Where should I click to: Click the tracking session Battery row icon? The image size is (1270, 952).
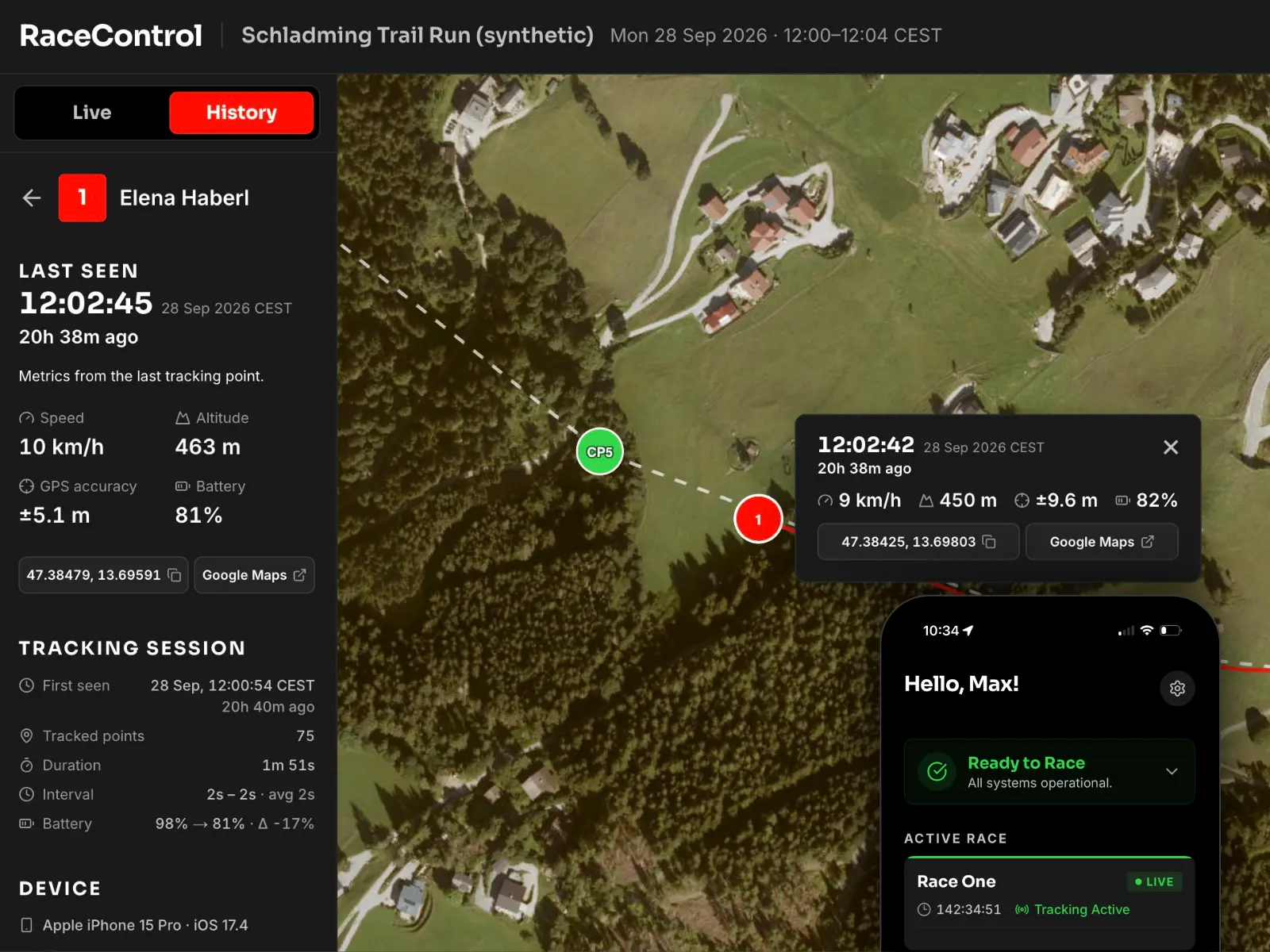[x=26, y=823]
